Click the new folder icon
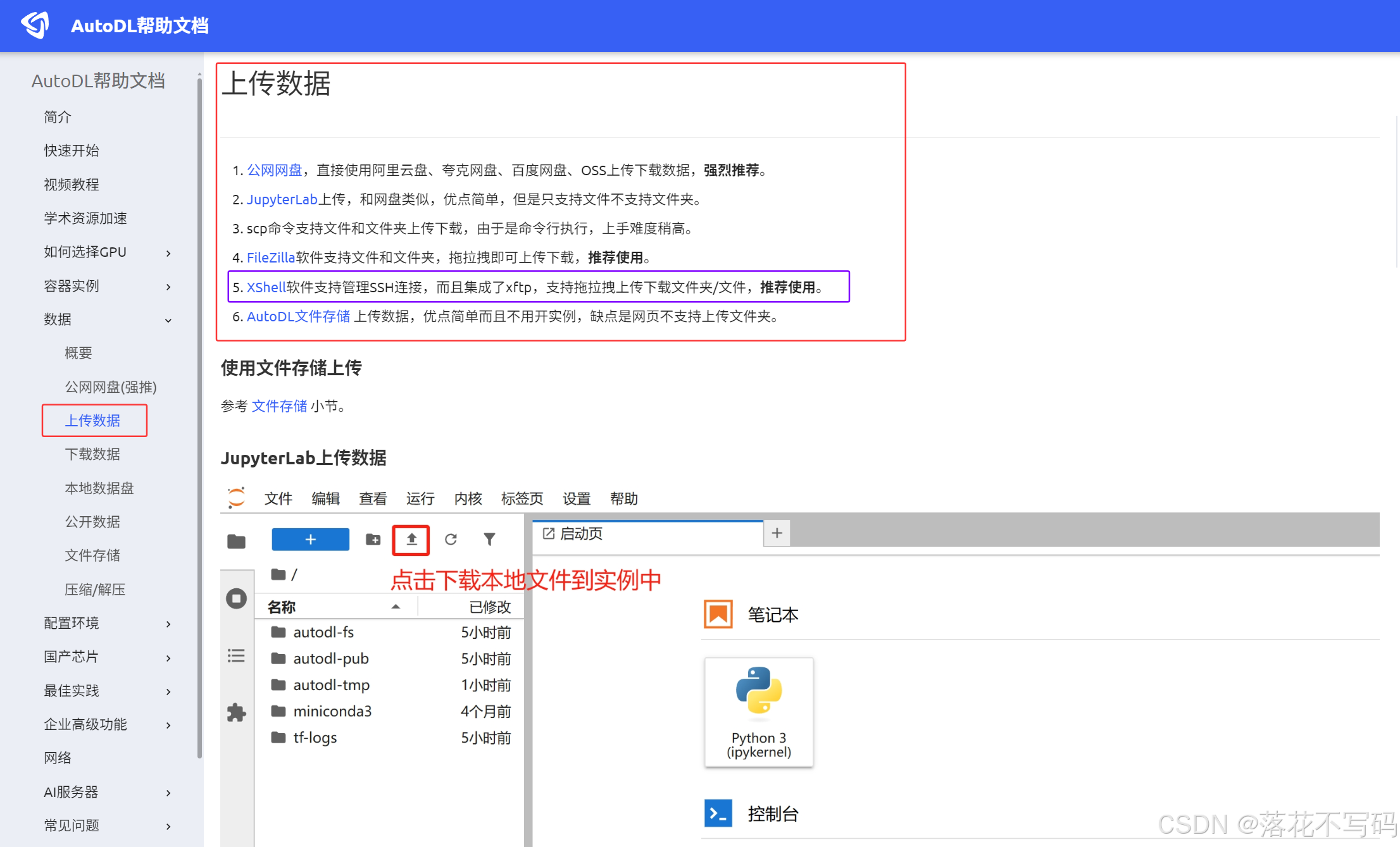The height and width of the screenshot is (847, 1400). tap(373, 540)
